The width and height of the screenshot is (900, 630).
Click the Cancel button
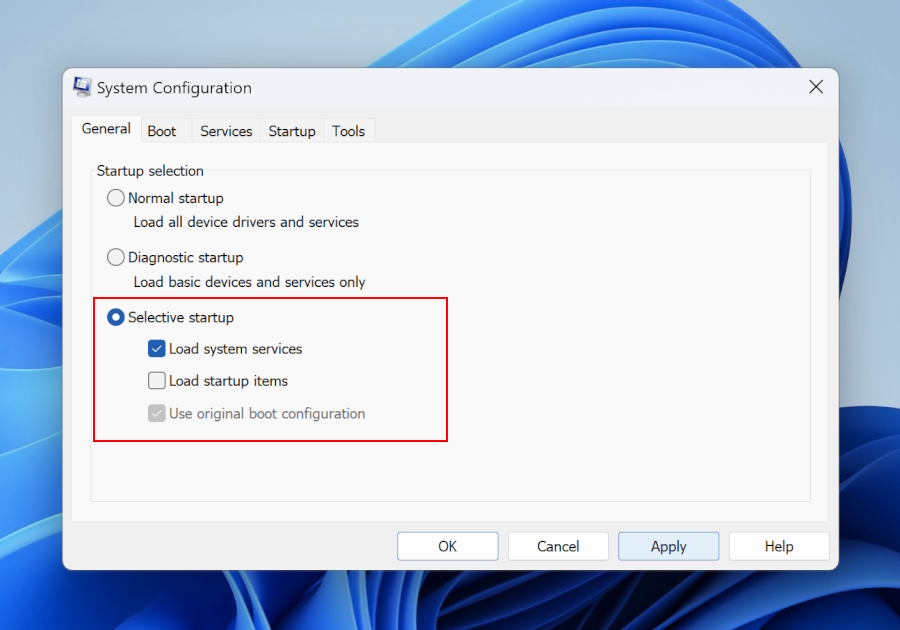[558, 546]
